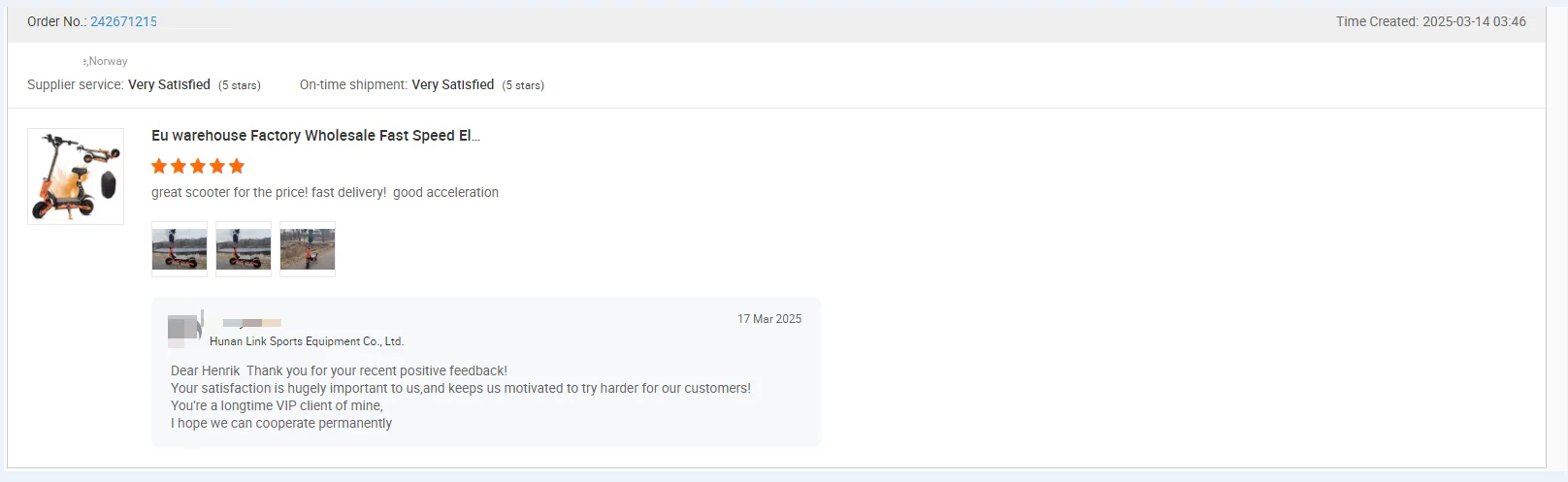Open the second customer review photo

[244, 249]
